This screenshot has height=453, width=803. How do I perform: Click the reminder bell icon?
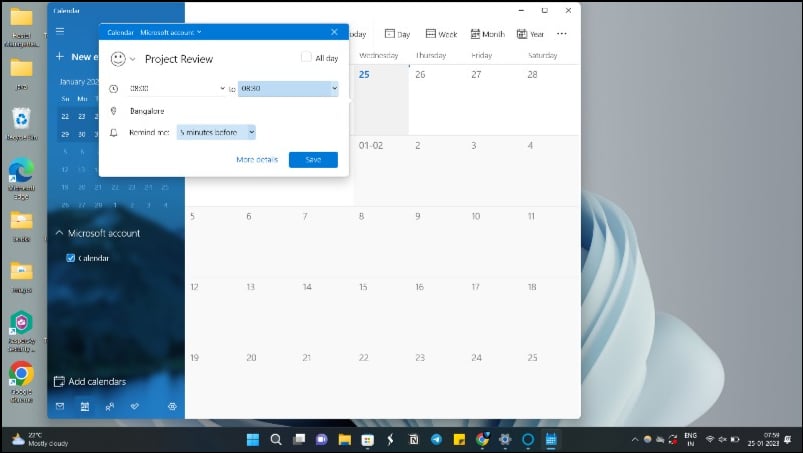[114, 133]
